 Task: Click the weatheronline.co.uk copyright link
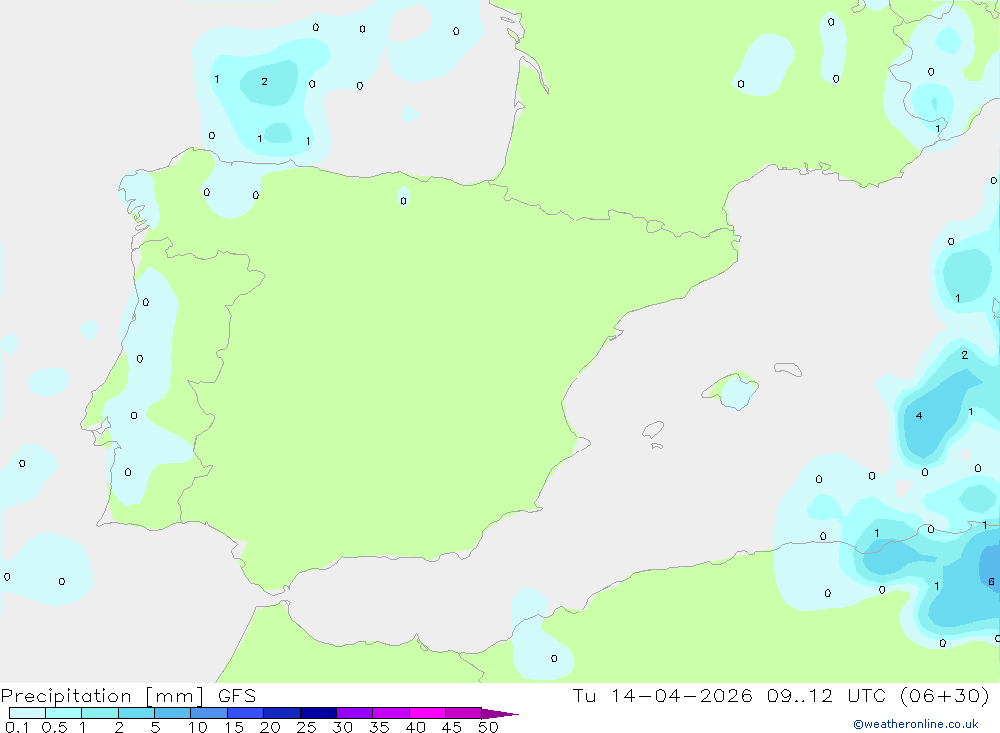coord(916,724)
